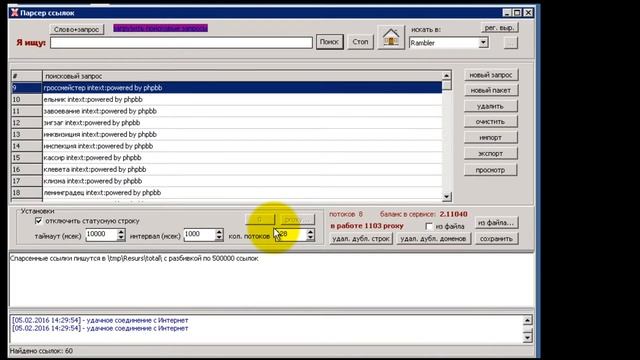Click the 'из файла...' button
This screenshot has height=360, width=640.
(496, 222)
